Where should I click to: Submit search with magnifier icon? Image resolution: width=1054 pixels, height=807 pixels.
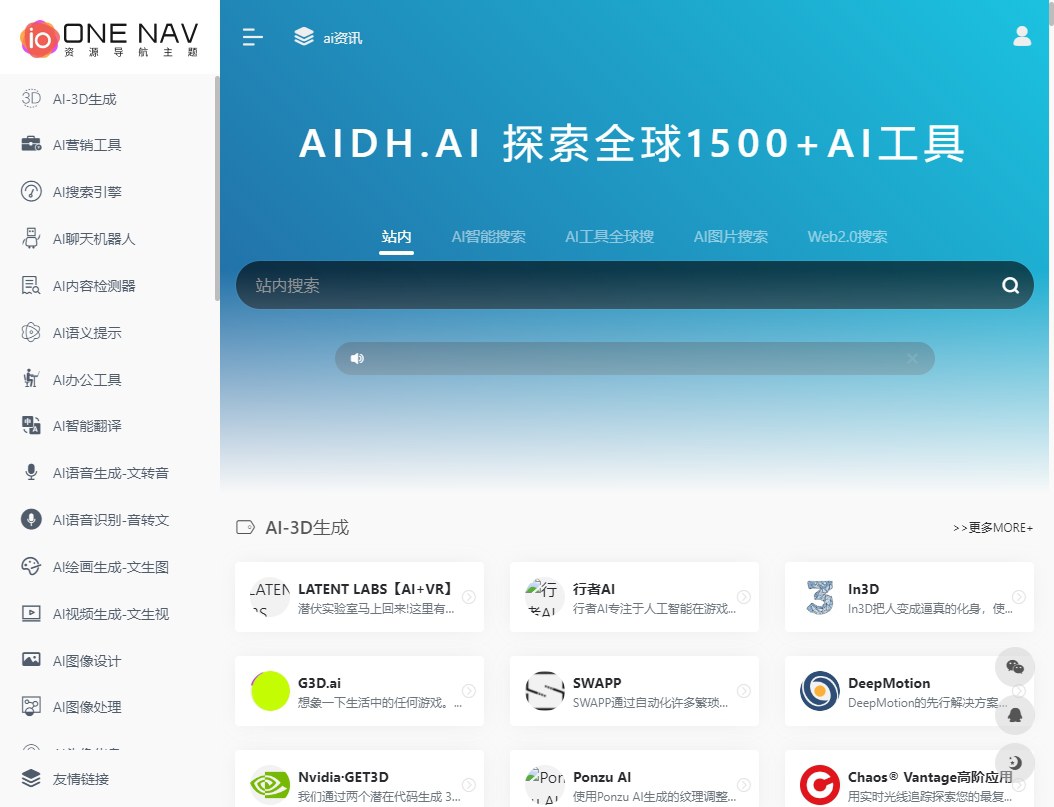click(x=1010, y=286)
